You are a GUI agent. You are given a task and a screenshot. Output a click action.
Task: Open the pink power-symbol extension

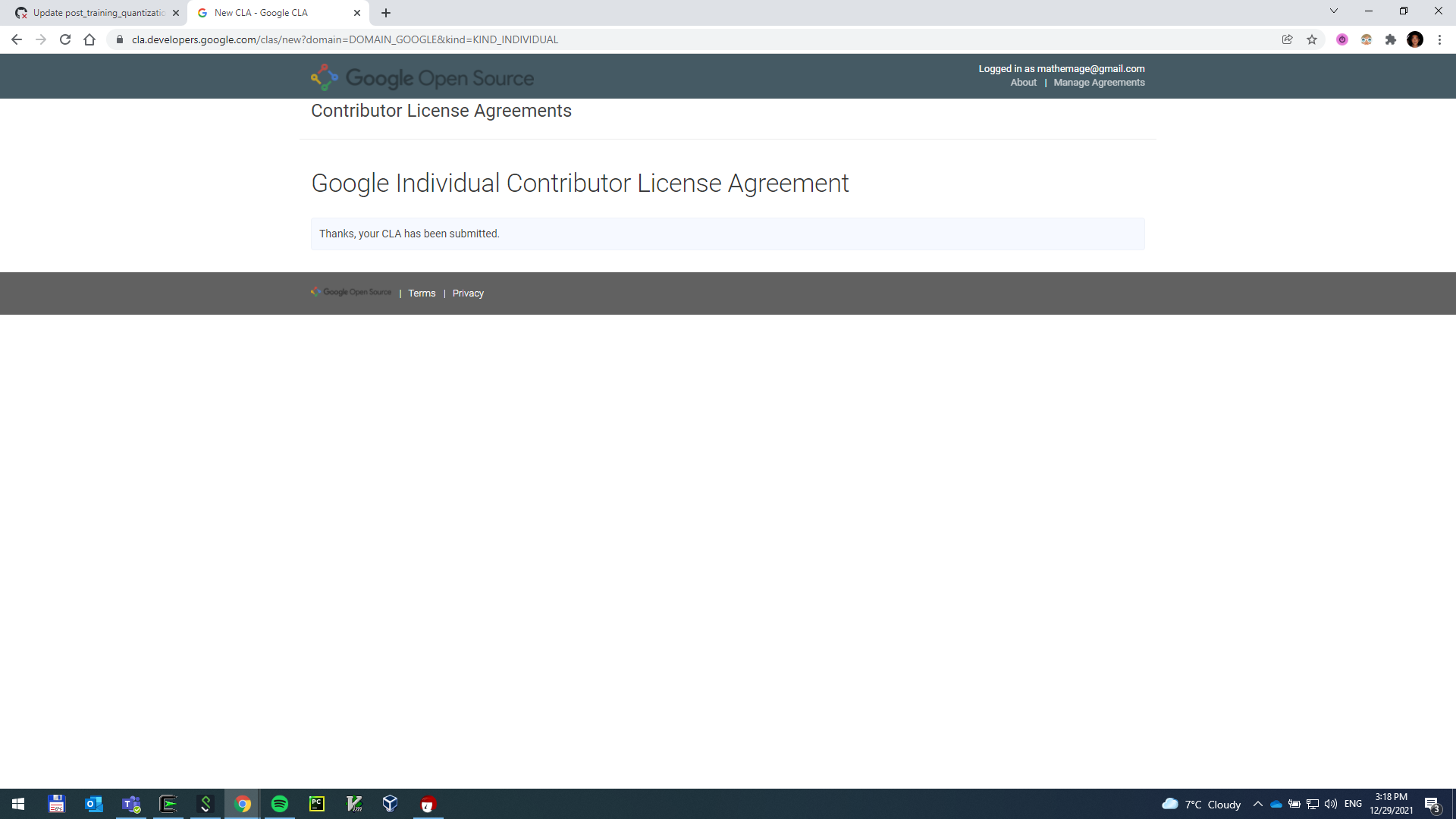(1342, 39)
